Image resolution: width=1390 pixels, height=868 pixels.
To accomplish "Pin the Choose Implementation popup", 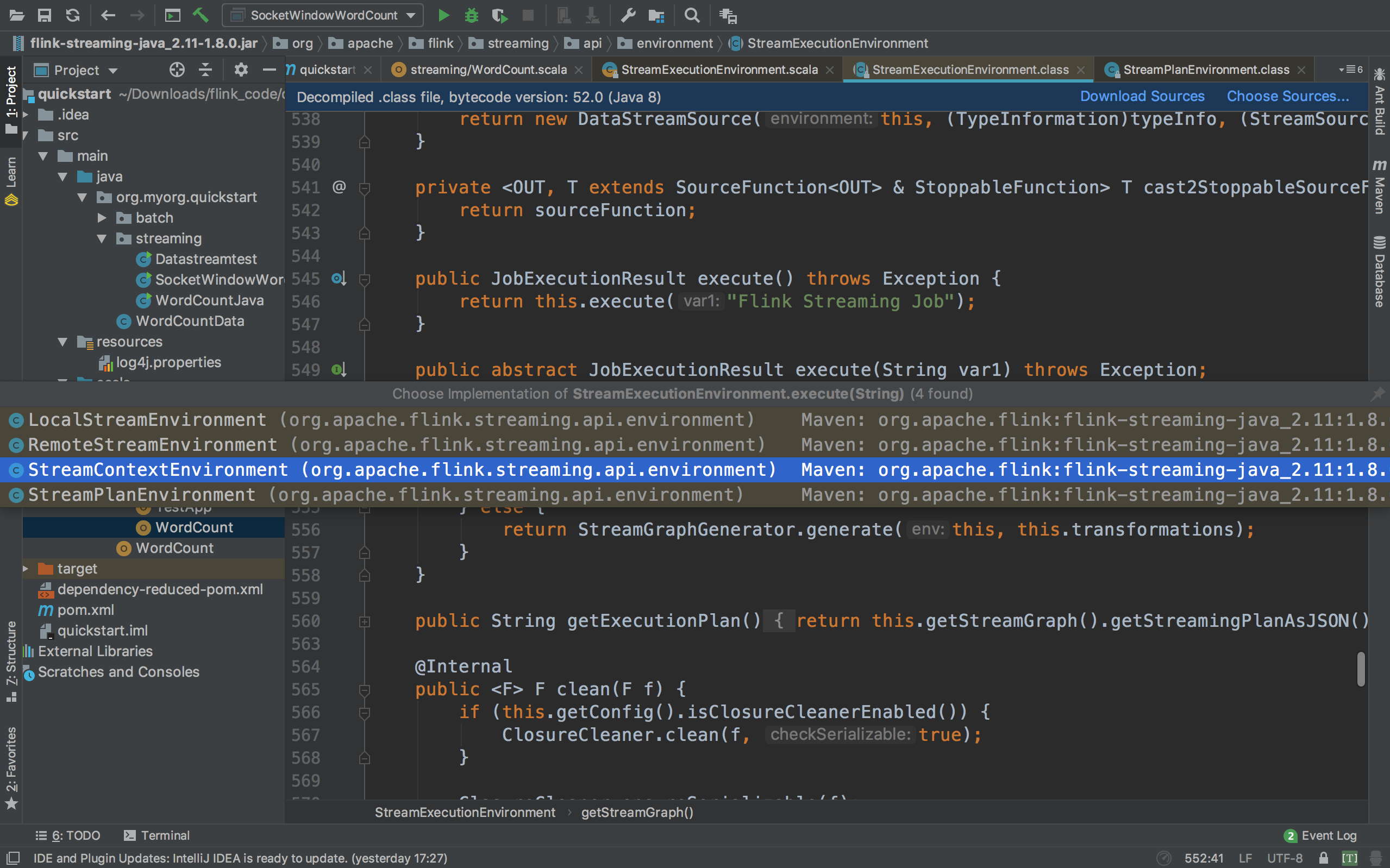I will [1378, 394].
